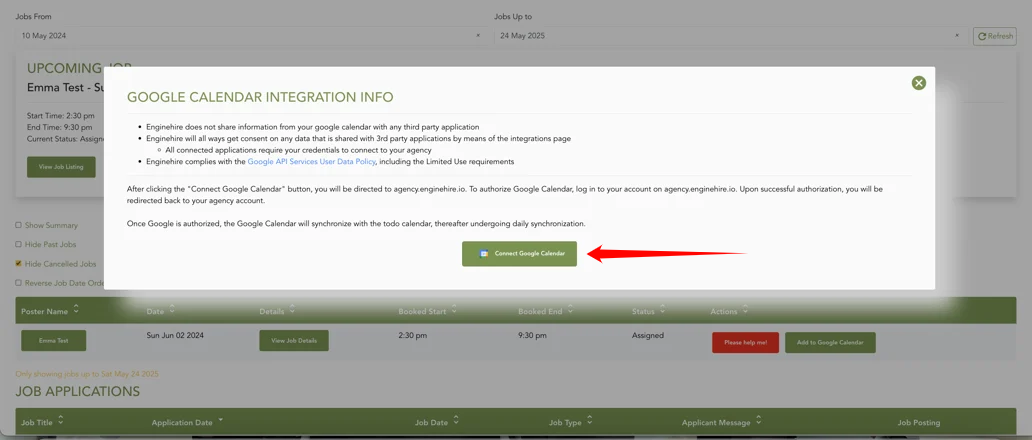
Task: Open Google API Services User Data Policy link
Action: (x=311, y=161)
